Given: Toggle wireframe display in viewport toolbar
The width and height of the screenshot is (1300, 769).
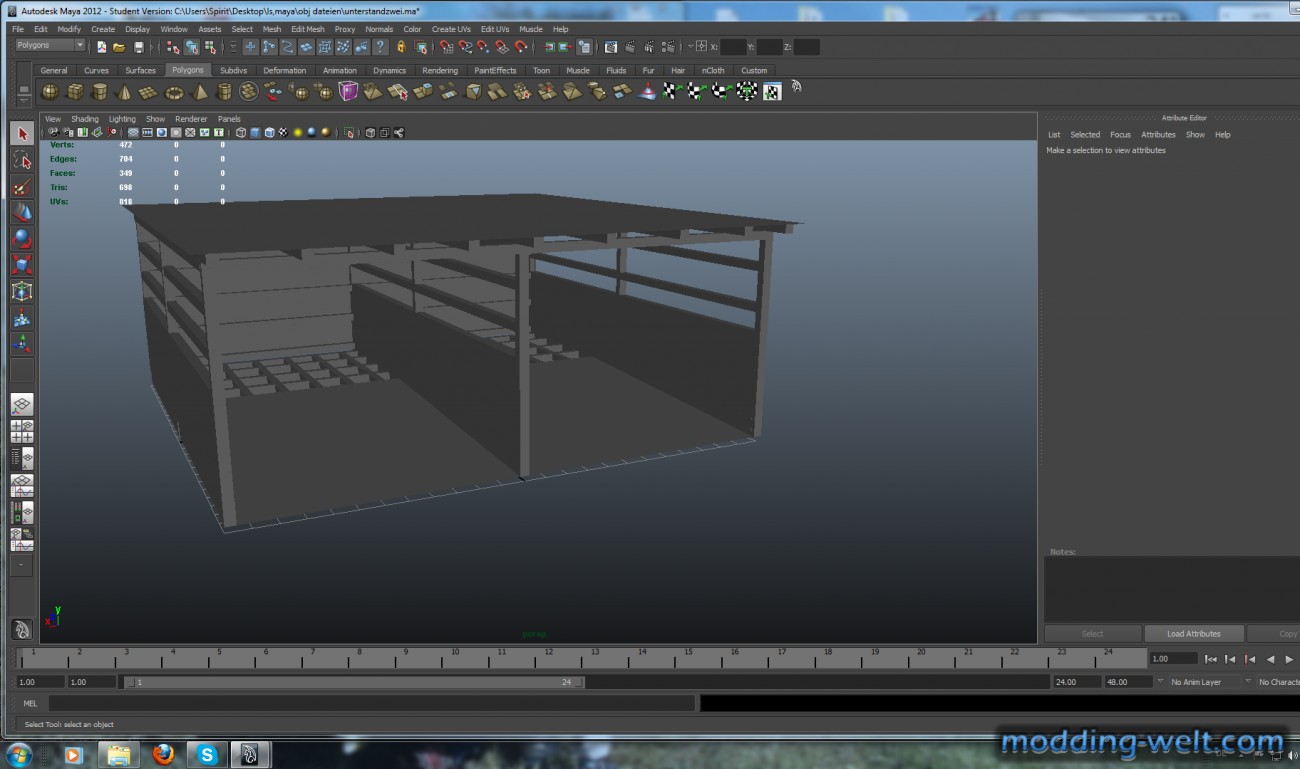Looking at the screenshot, I should click(x=241, y=132).
